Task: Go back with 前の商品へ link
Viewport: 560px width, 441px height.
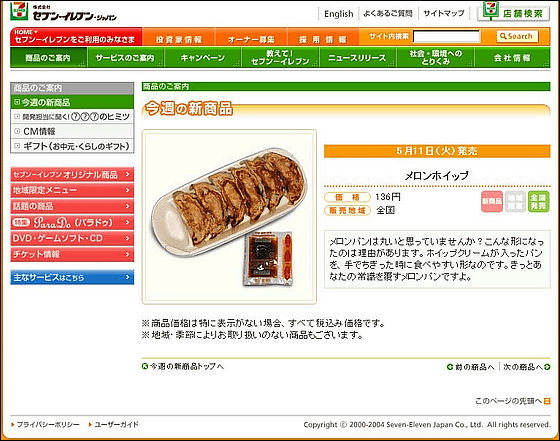Action: coord(471,367)
